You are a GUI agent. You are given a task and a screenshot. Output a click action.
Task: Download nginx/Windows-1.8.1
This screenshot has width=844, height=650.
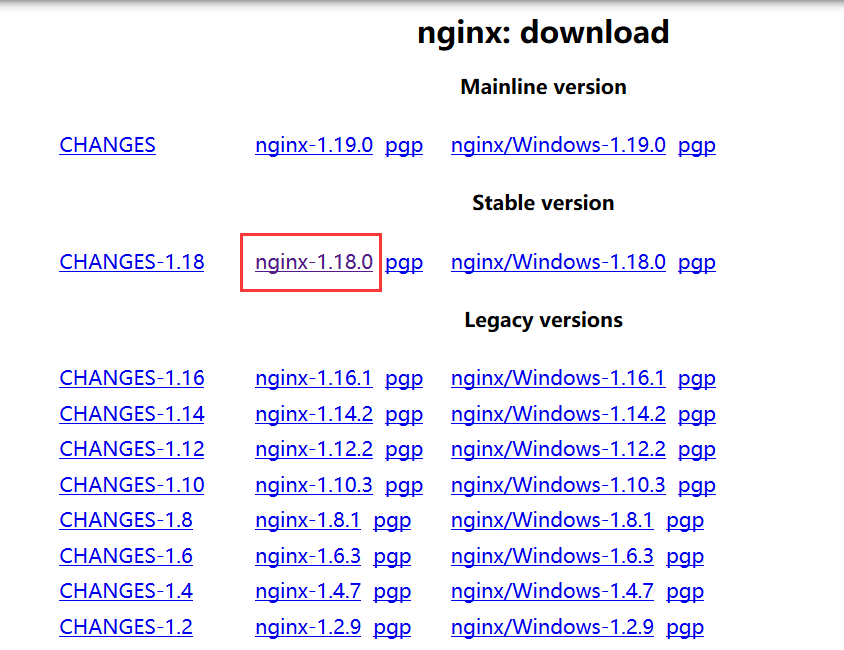(x=552, y=520)
